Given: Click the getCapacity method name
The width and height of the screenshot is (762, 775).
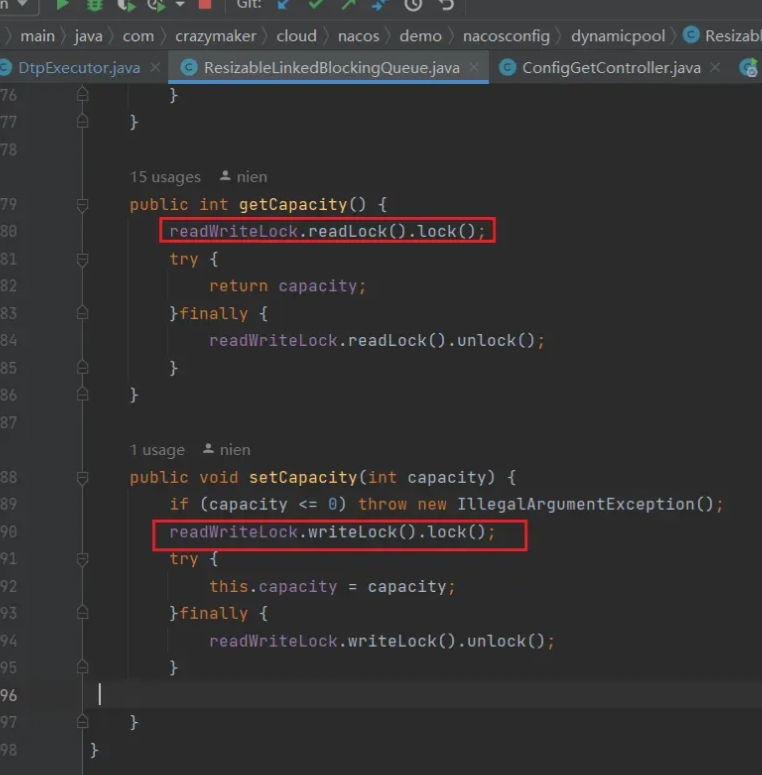Looking at the screenshot, I should [x=294, y=204].
